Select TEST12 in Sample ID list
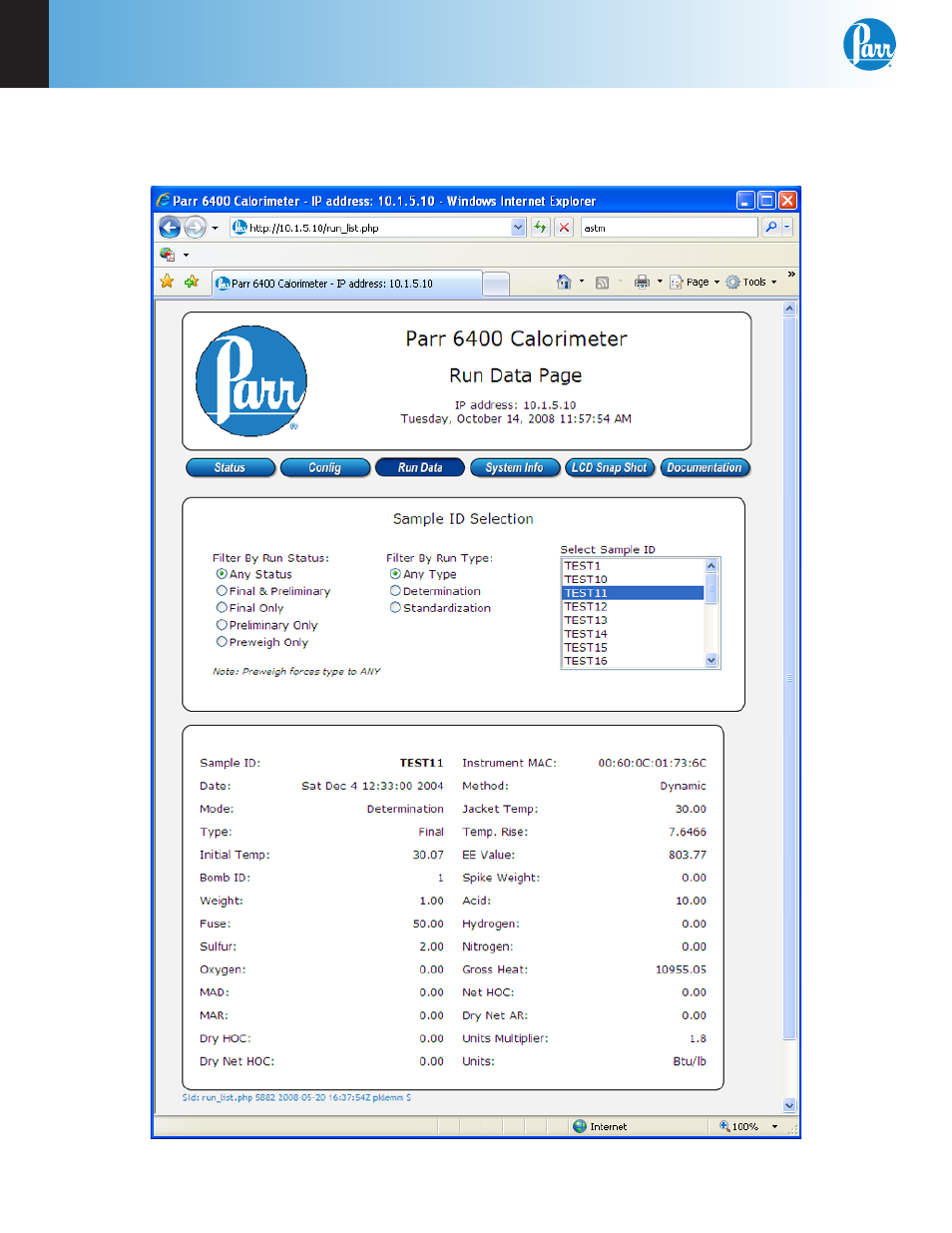This screenshot has height=1233, width=952. coord(633,607)
